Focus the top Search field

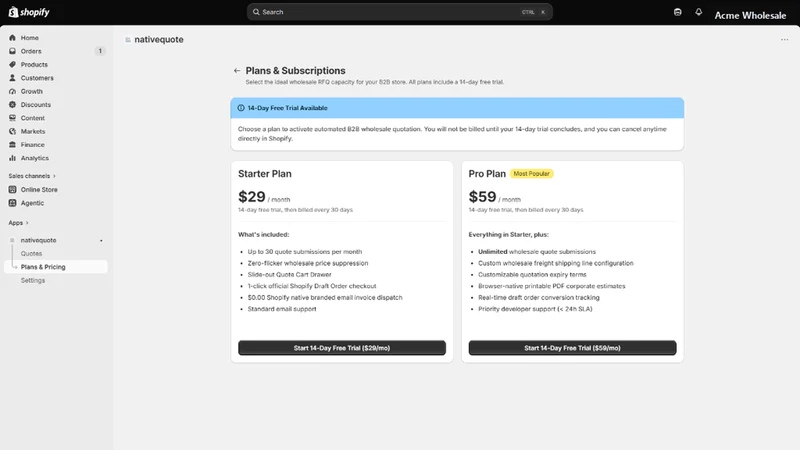399,12
